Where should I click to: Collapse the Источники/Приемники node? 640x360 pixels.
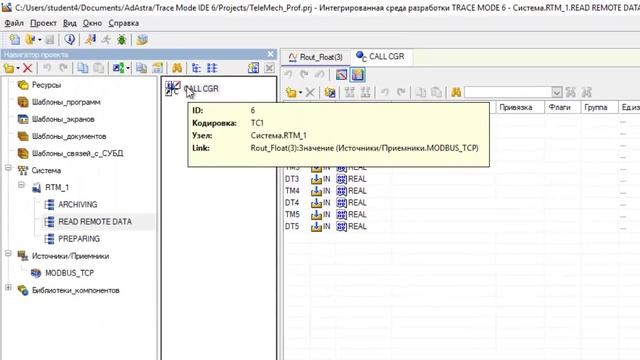(8, 253)
